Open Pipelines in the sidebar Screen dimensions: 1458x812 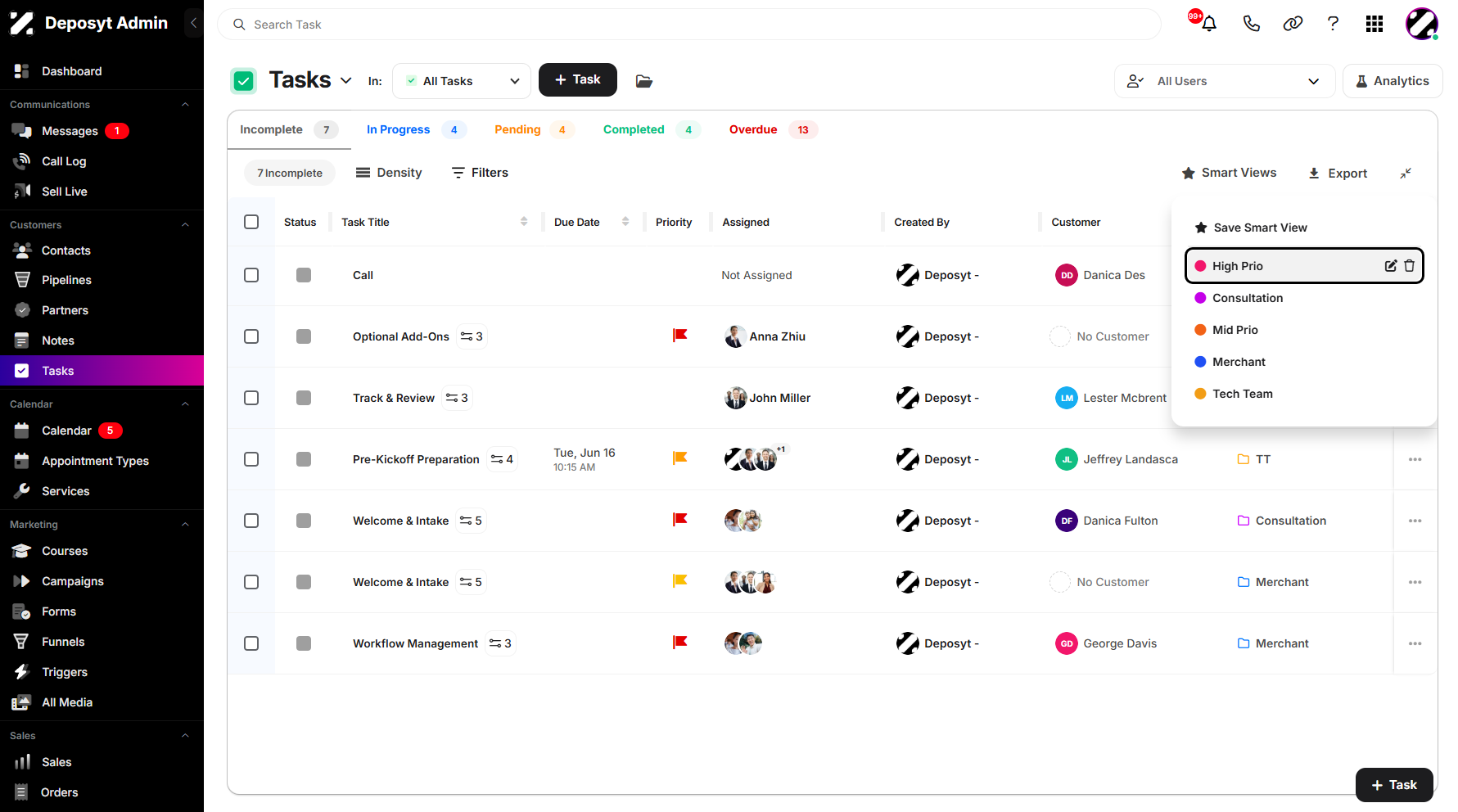pos(66,280)
